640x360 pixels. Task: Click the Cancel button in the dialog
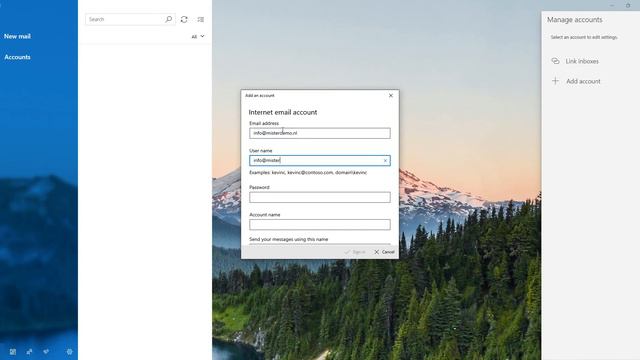pyautogui.click(x=384, y=252)
